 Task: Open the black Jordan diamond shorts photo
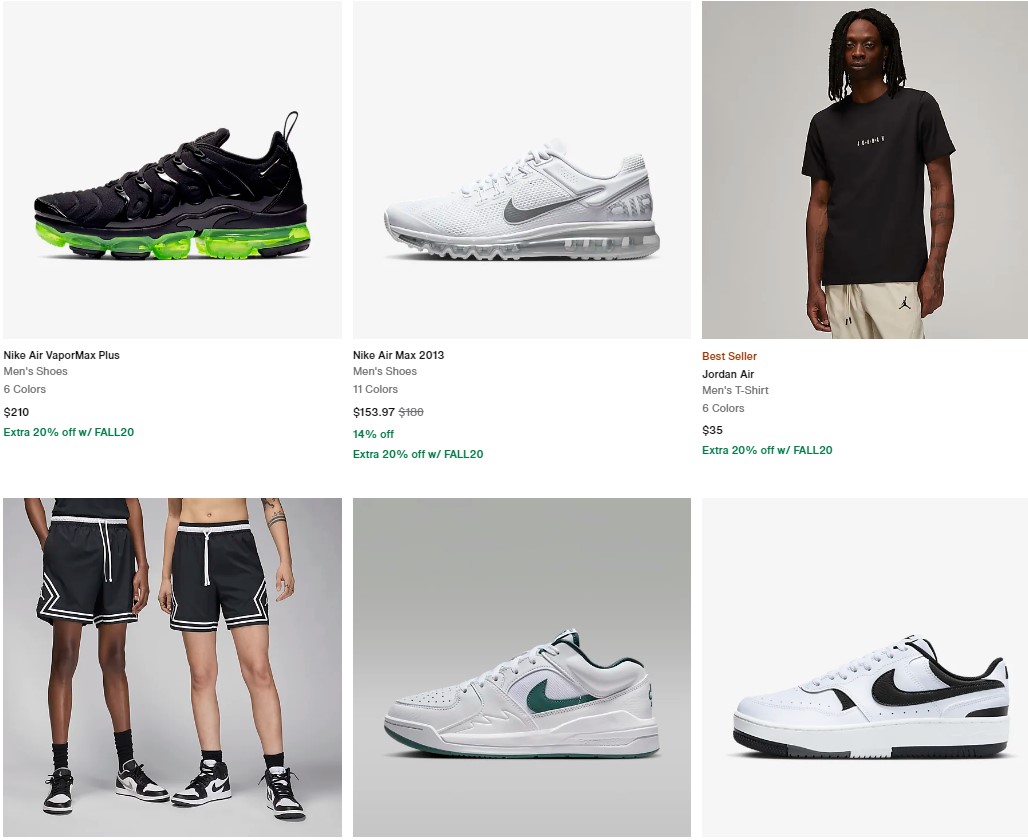coord(172,667)
